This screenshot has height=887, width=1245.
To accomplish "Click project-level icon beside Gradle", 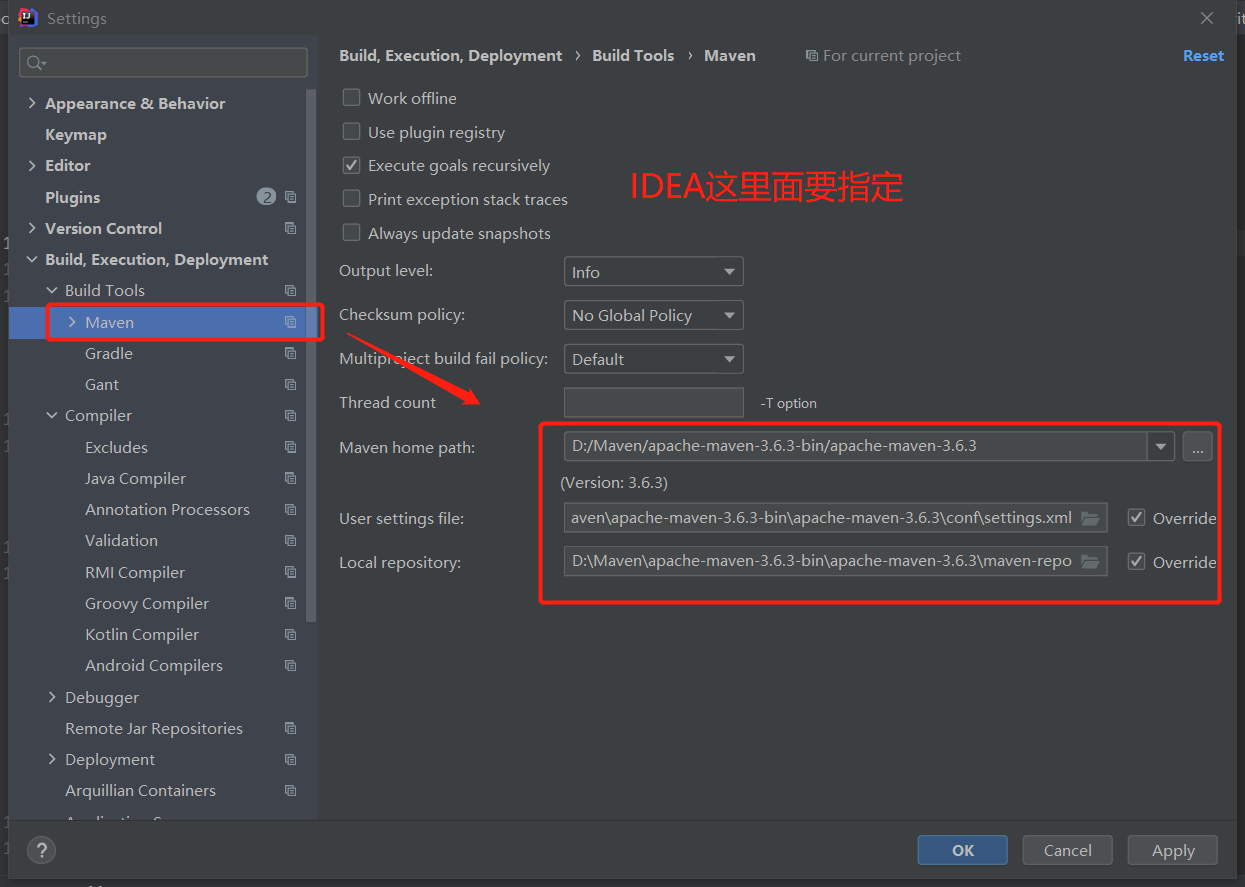I will [x=291, y=353].
